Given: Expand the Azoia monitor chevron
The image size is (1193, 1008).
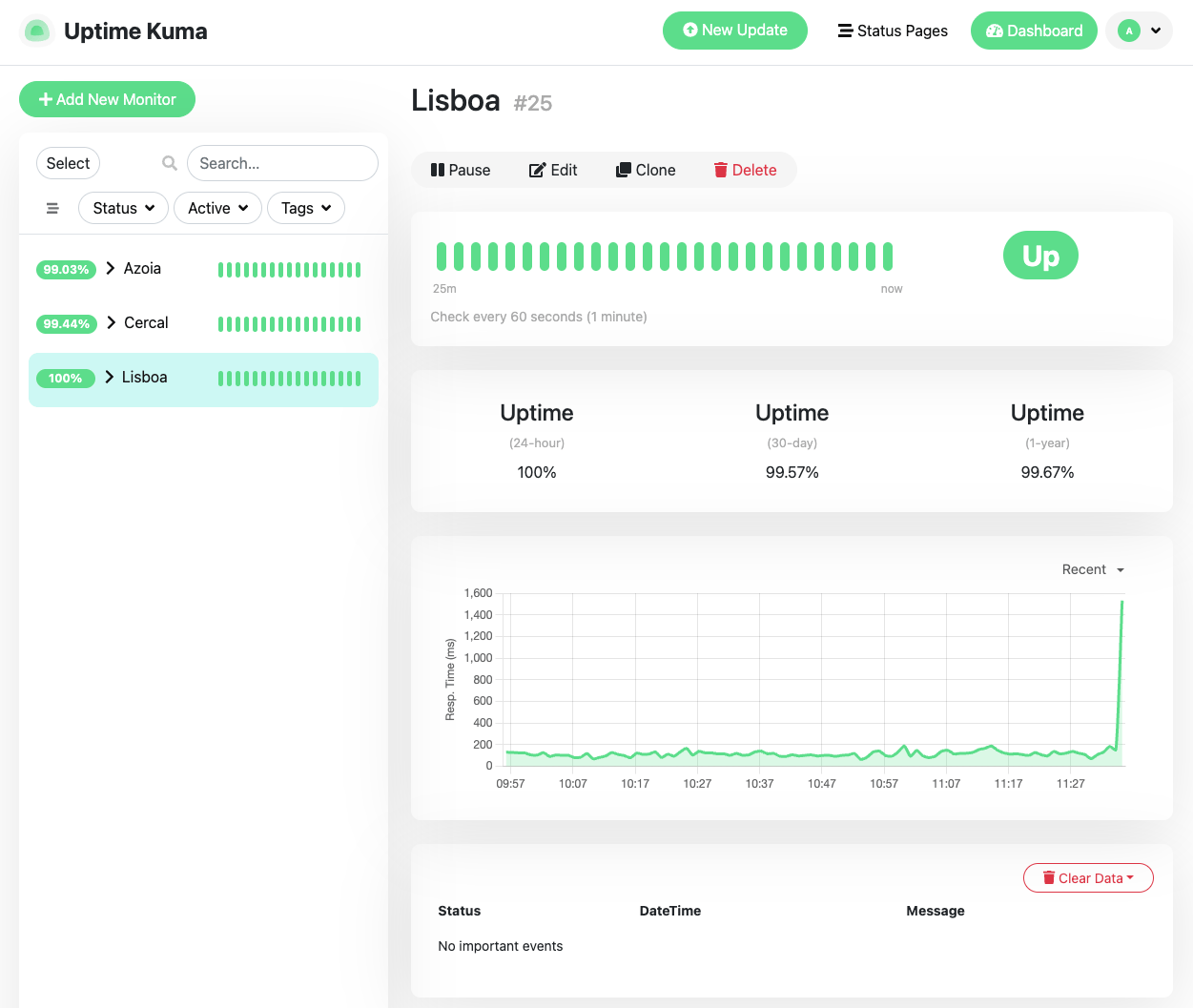Looking at the screenshot, I should point(109,269).
